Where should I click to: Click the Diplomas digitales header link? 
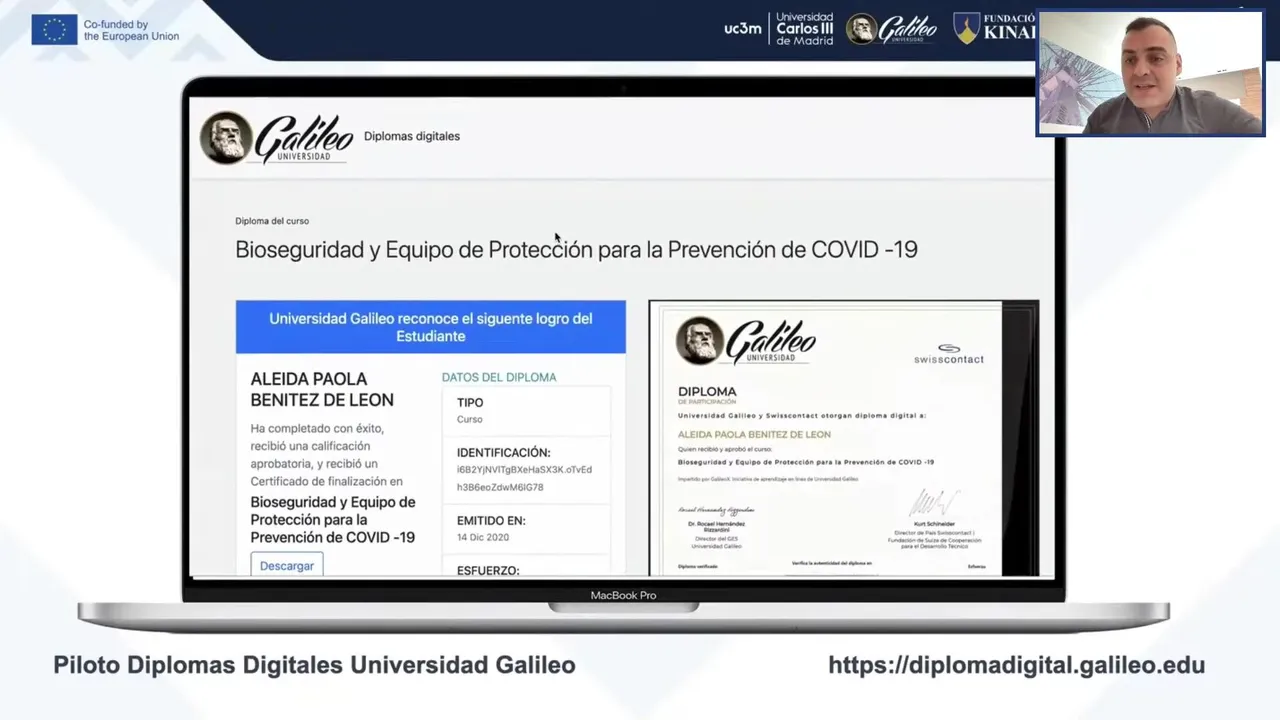click(x=412, y=136)
